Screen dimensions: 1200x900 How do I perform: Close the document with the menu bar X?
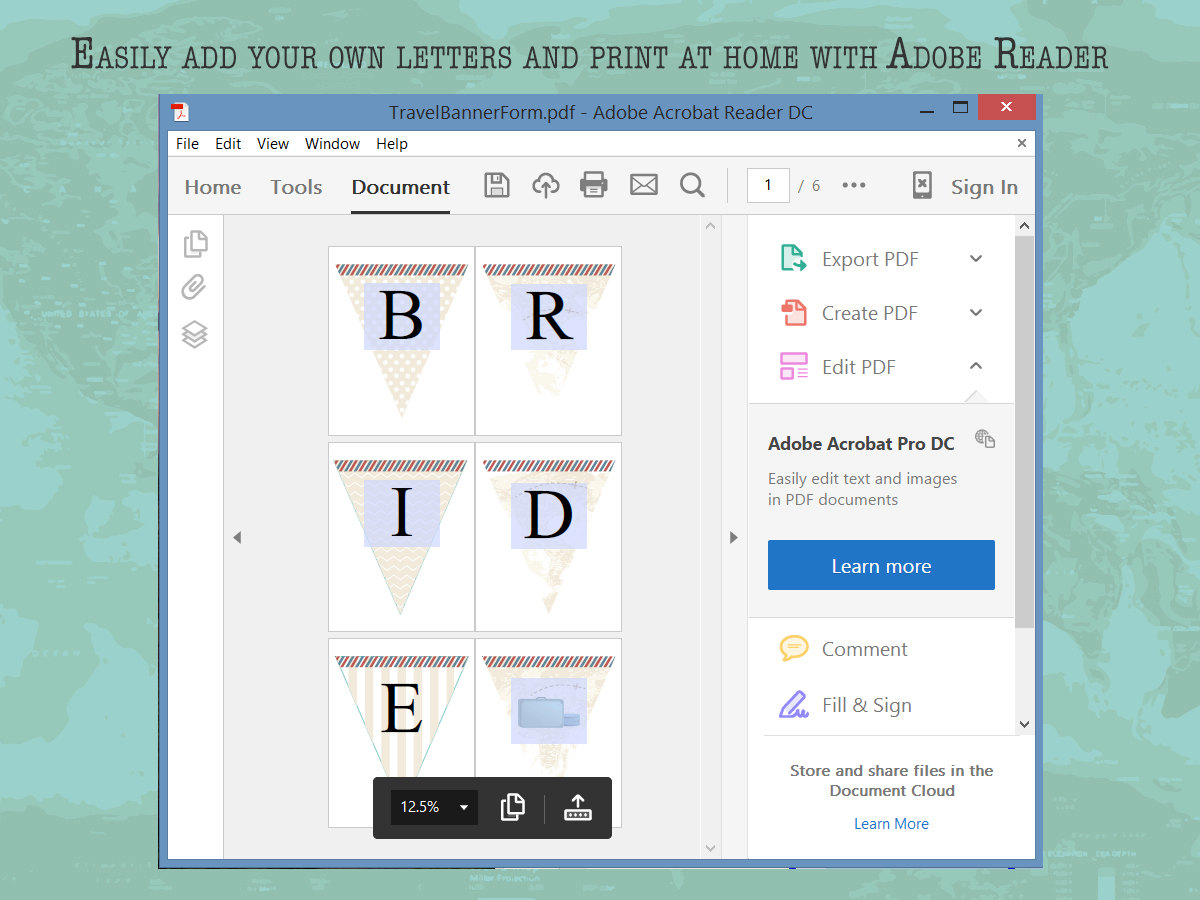[1022, 143]
